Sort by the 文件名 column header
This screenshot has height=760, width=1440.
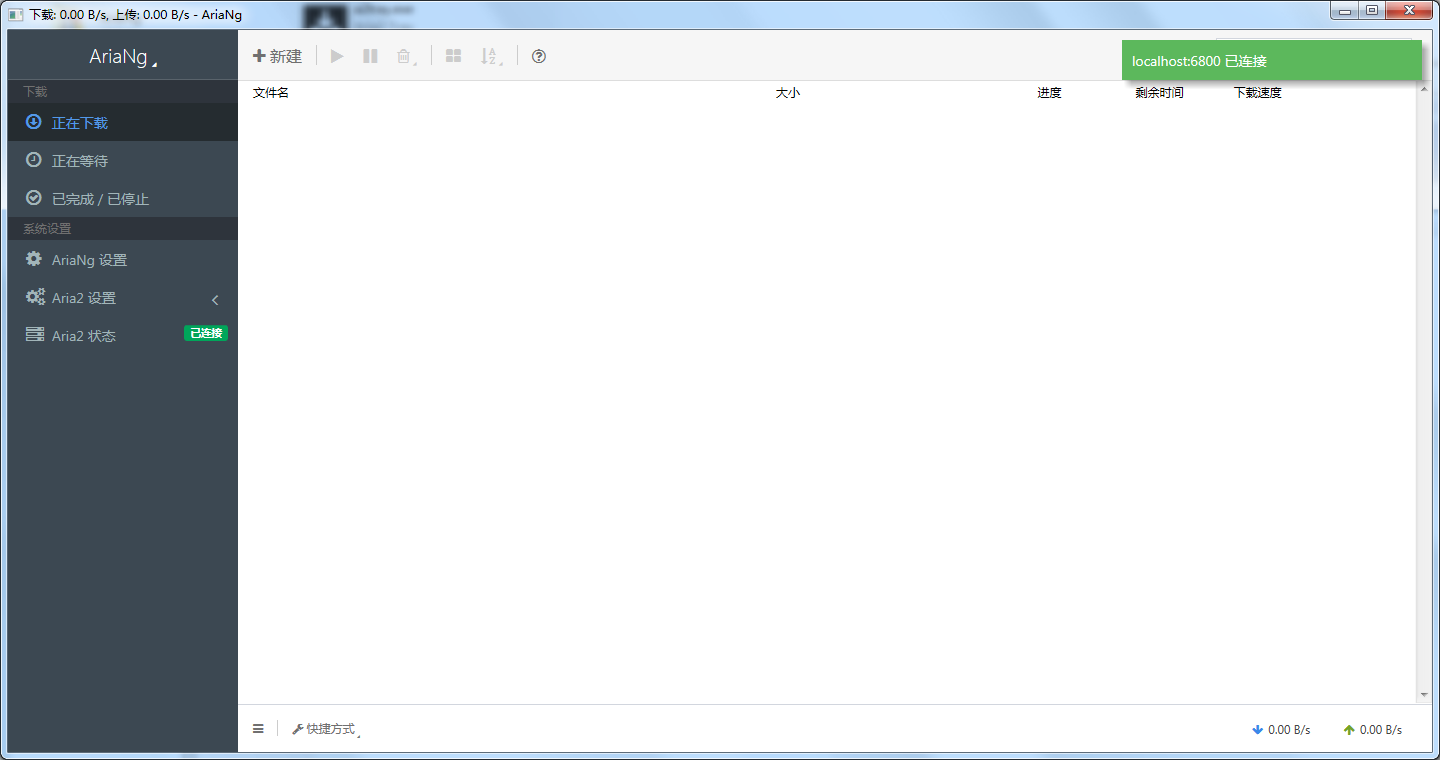271,93
